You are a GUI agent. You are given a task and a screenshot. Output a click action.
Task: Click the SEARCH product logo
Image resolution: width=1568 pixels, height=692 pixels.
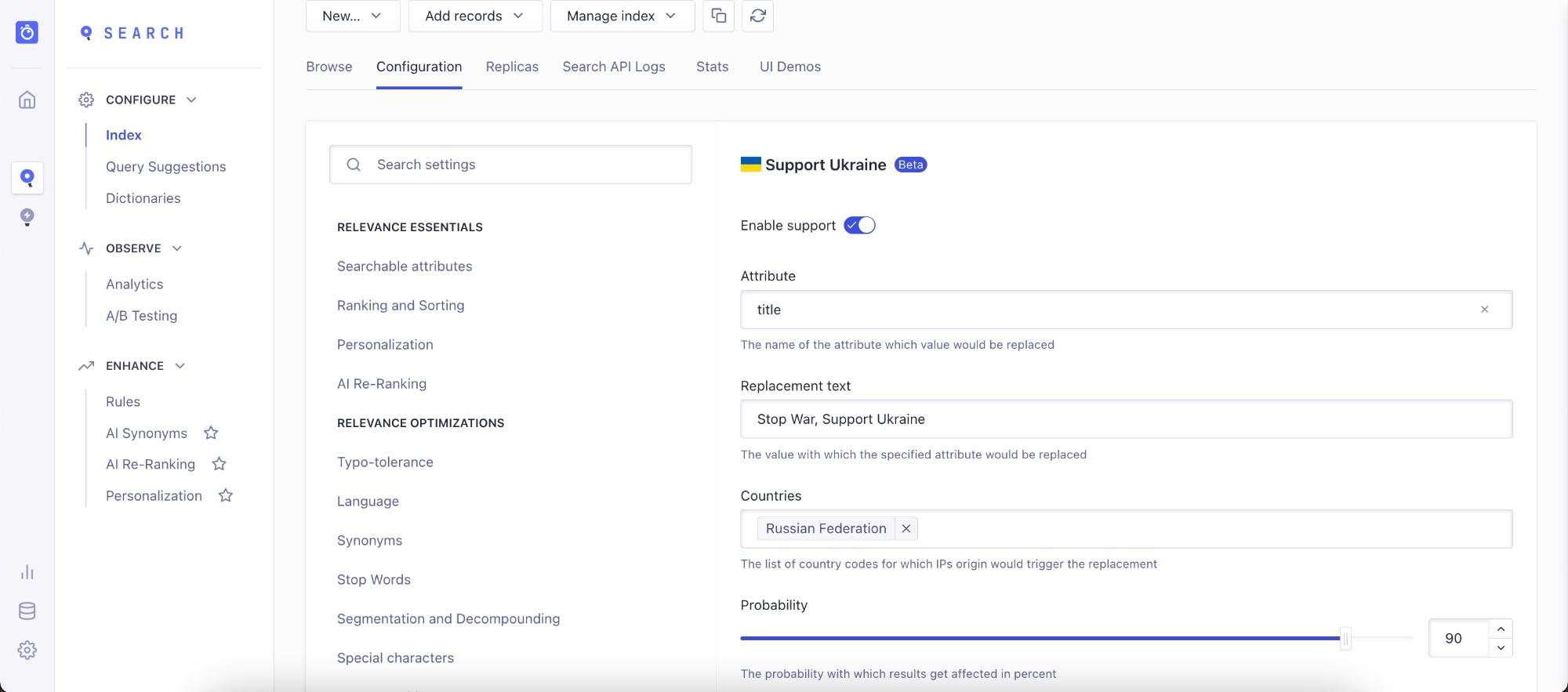pos(132,33)
